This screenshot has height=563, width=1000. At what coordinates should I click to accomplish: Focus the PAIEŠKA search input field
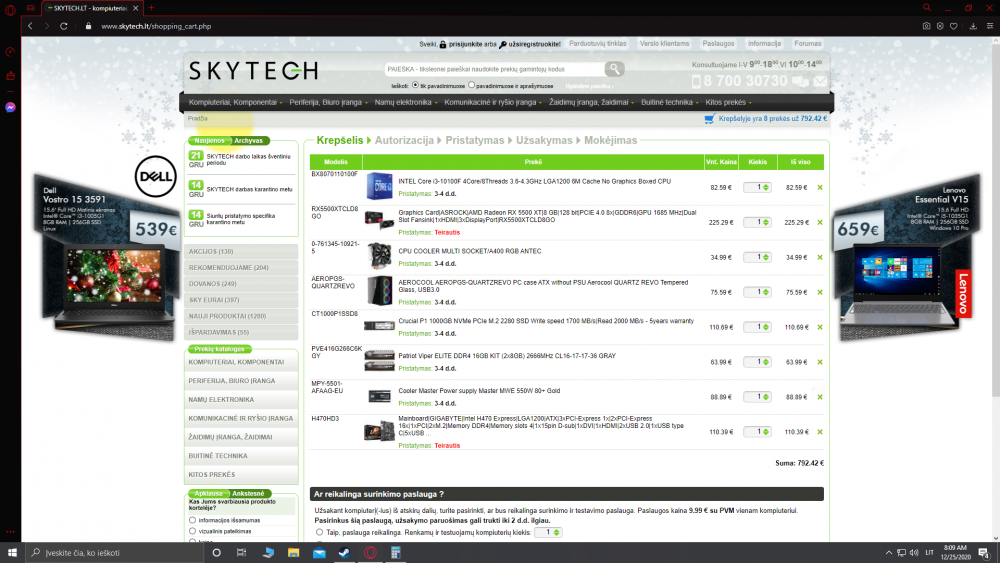point(494,69)
